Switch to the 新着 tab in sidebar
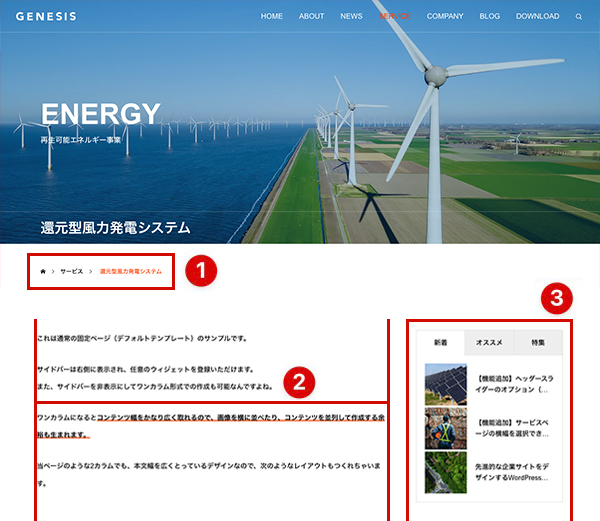Viewport: 600px width, 521px height. (441, 342)
